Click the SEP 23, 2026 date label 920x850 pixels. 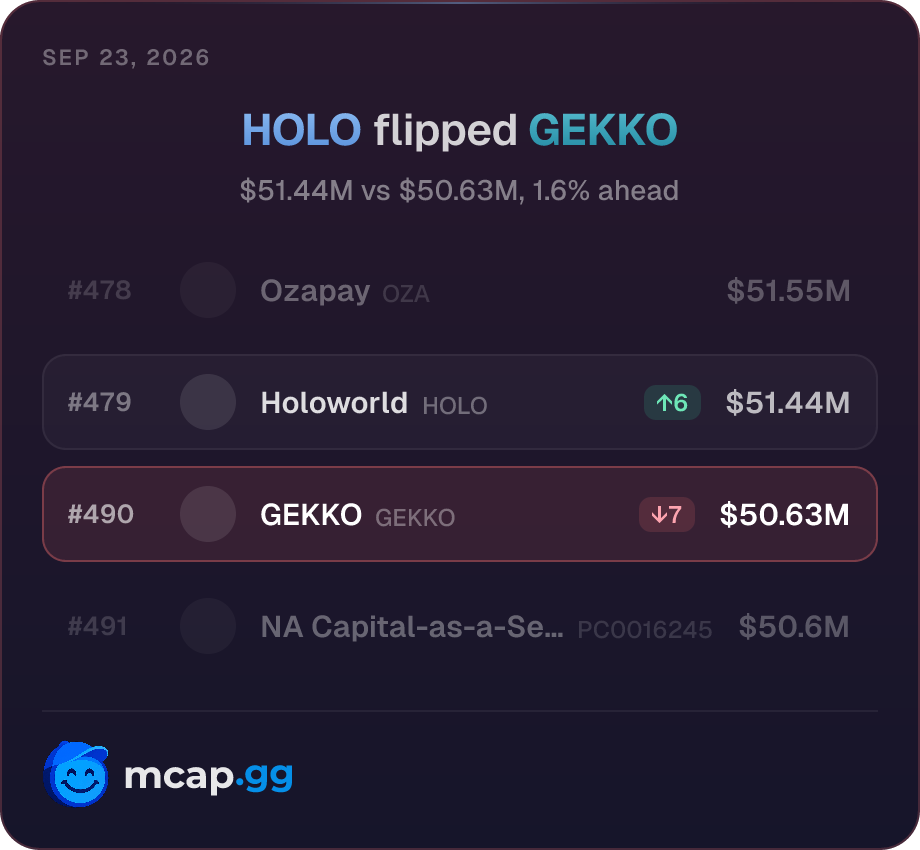[x=126, y=57]
